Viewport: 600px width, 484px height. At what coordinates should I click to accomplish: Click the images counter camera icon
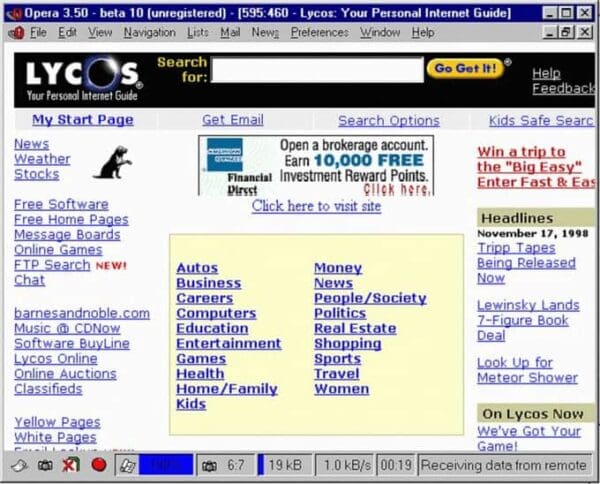[x=209, y=465]
